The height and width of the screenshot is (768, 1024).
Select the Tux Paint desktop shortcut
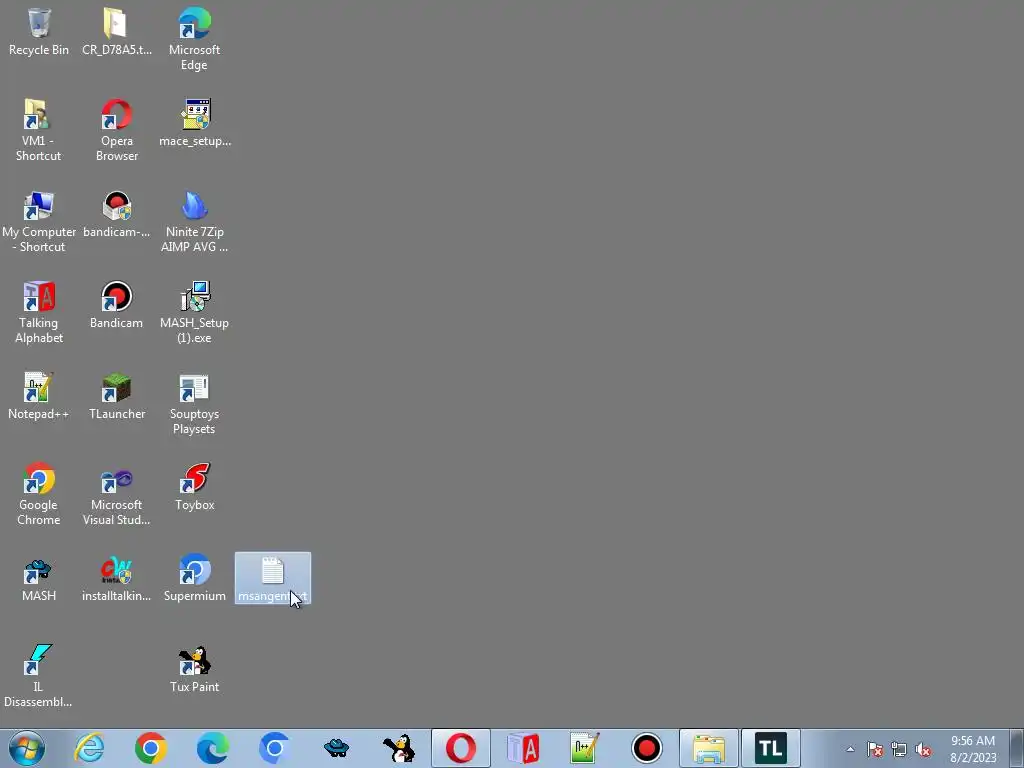click(194, 669)
